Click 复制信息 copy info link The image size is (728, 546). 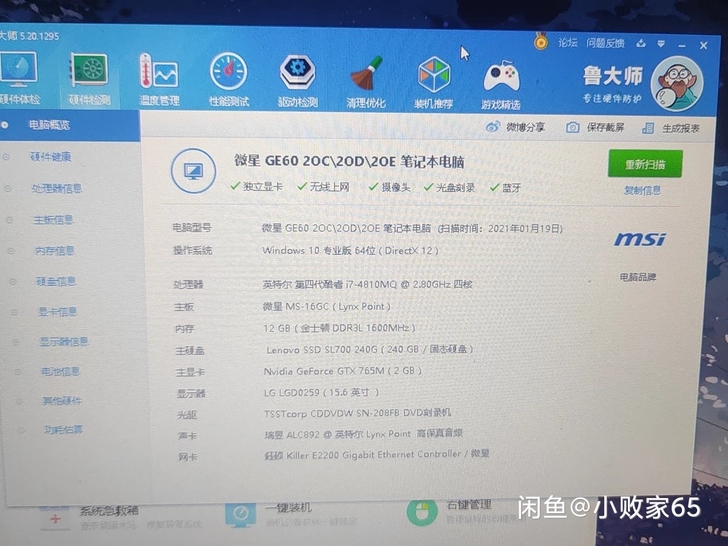pos(642,190)
